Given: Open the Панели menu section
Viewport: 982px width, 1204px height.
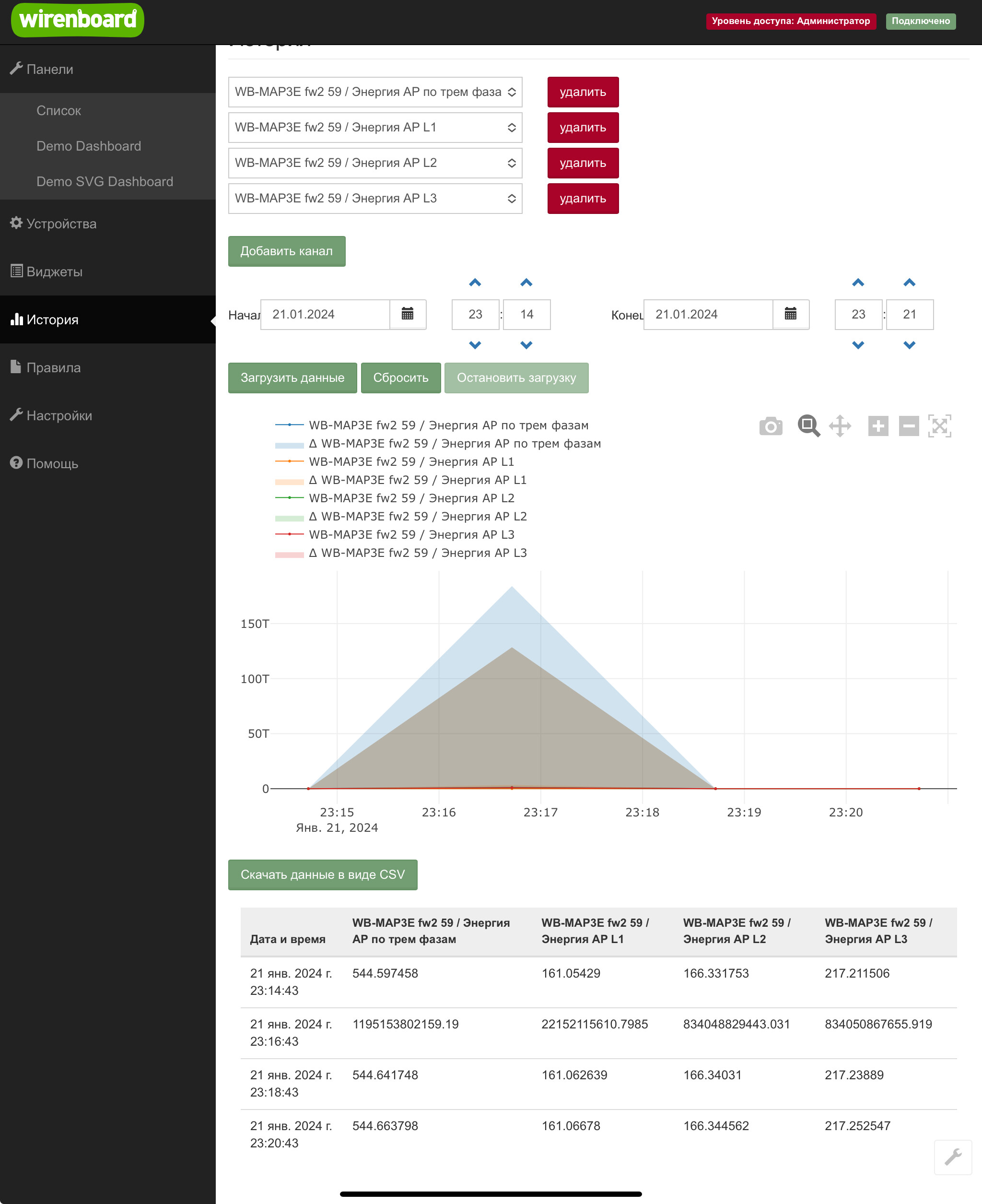Looking at the screenshot, I should (x=107, y=69).
